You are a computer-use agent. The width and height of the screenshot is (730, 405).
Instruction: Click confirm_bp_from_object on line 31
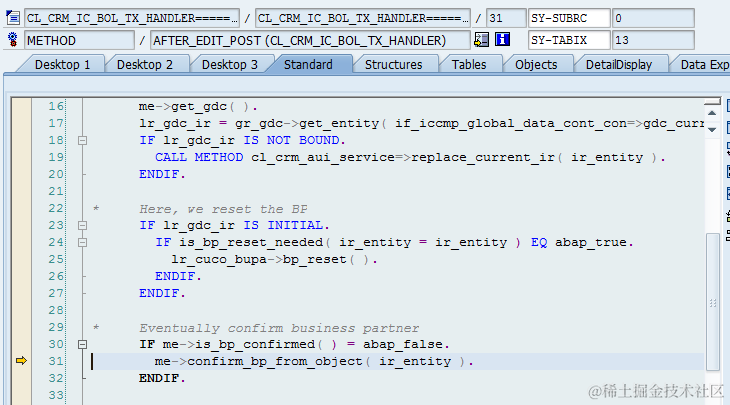pos(275,361)
